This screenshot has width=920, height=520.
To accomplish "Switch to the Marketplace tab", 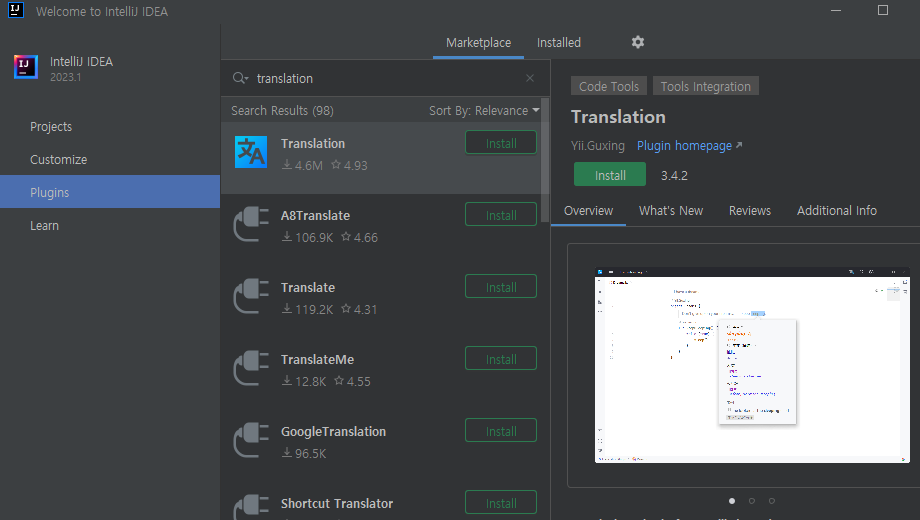I will pyautogui.click(x=478, y=43).
